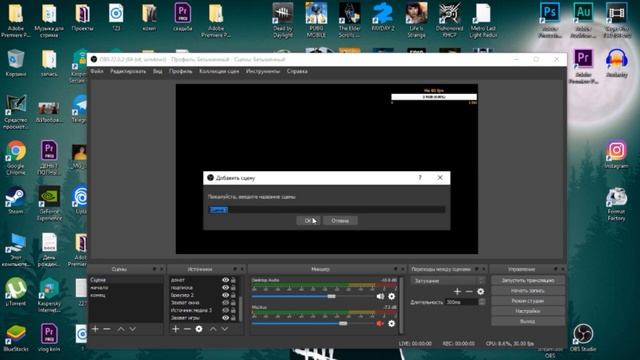Unmute Mic/Aux red speaker icon
The height and width of the screenshot is (360, 640).
pos(380,323)
